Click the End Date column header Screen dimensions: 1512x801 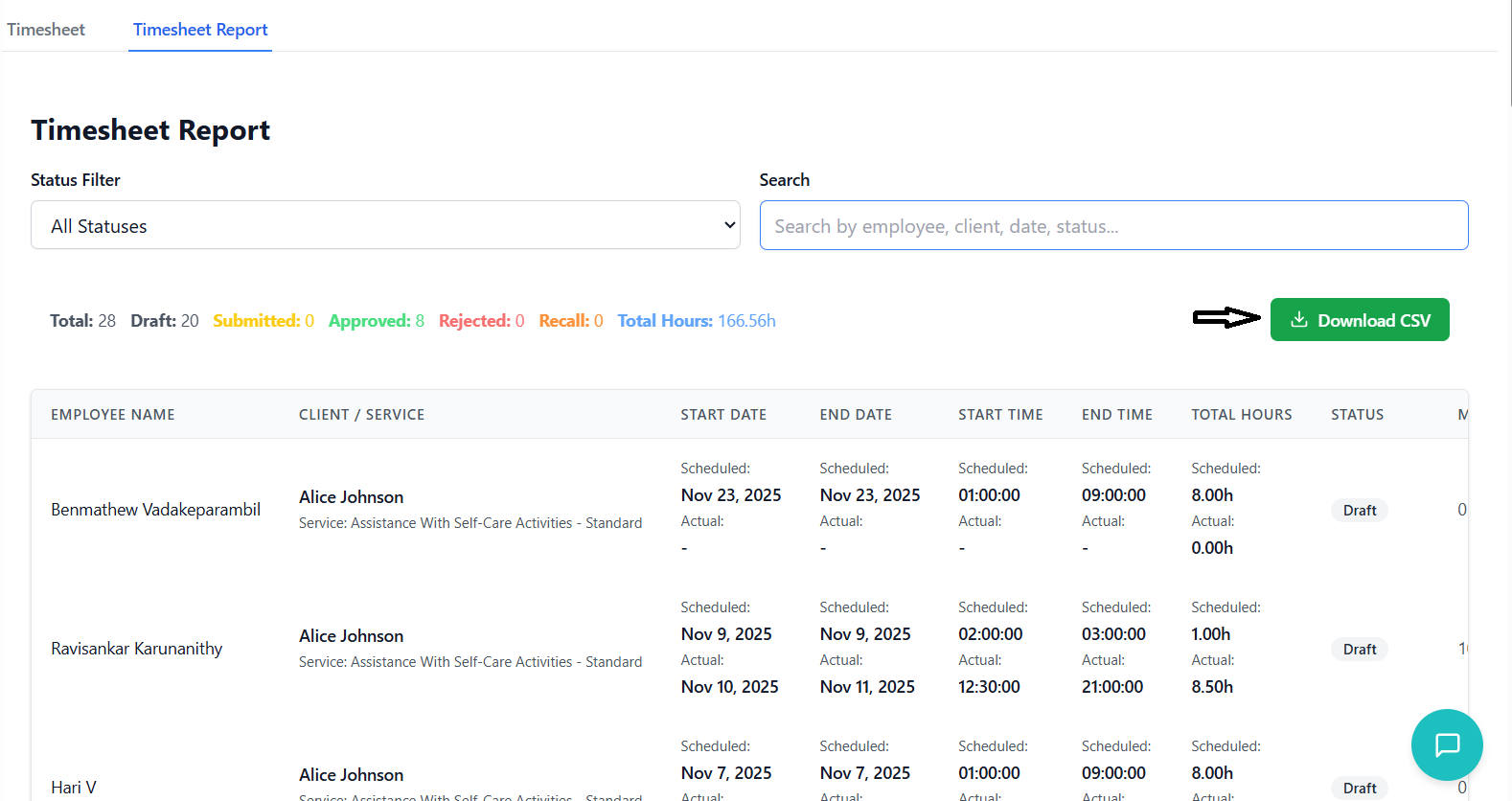point(856,415)
